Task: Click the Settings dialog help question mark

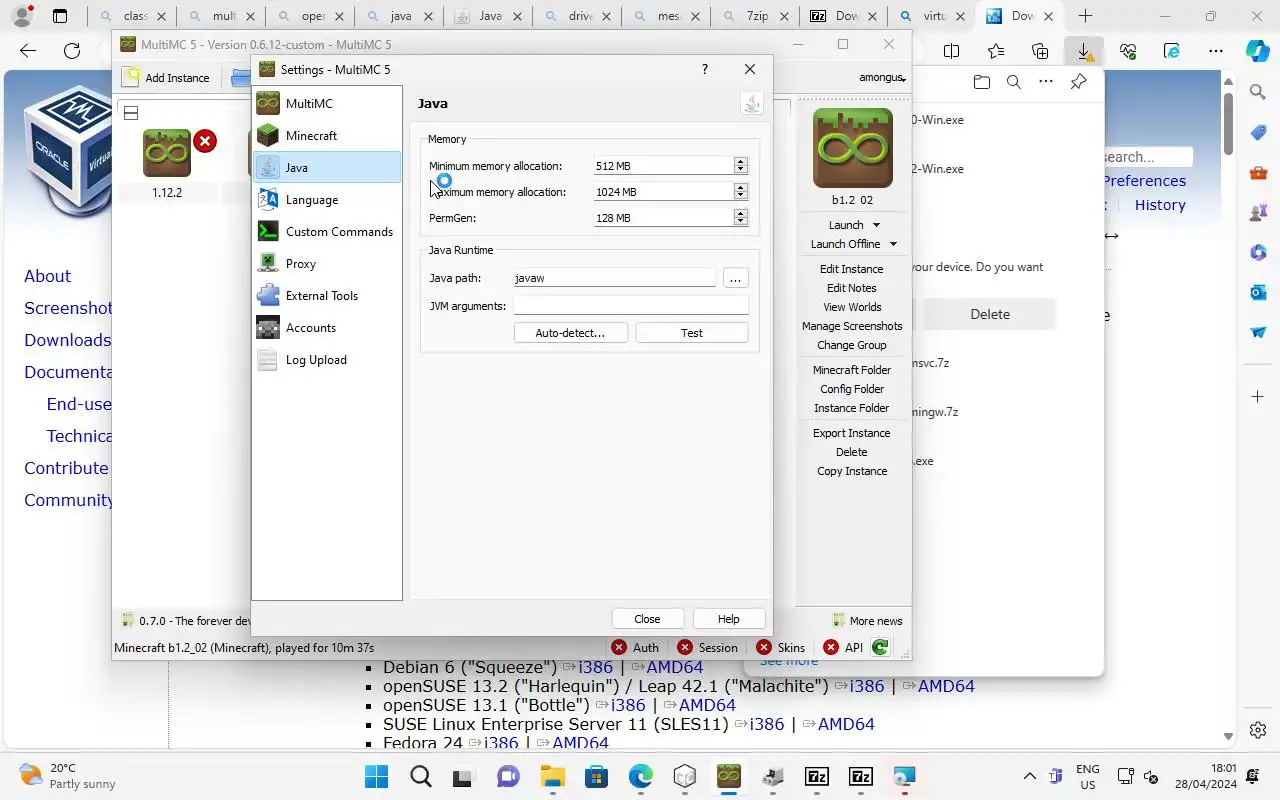Action: (704, 69)
